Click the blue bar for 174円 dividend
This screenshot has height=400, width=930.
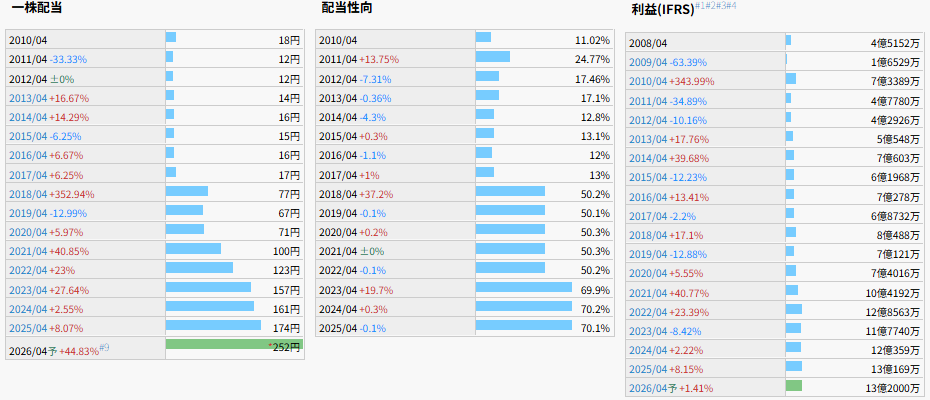point(213,326)
